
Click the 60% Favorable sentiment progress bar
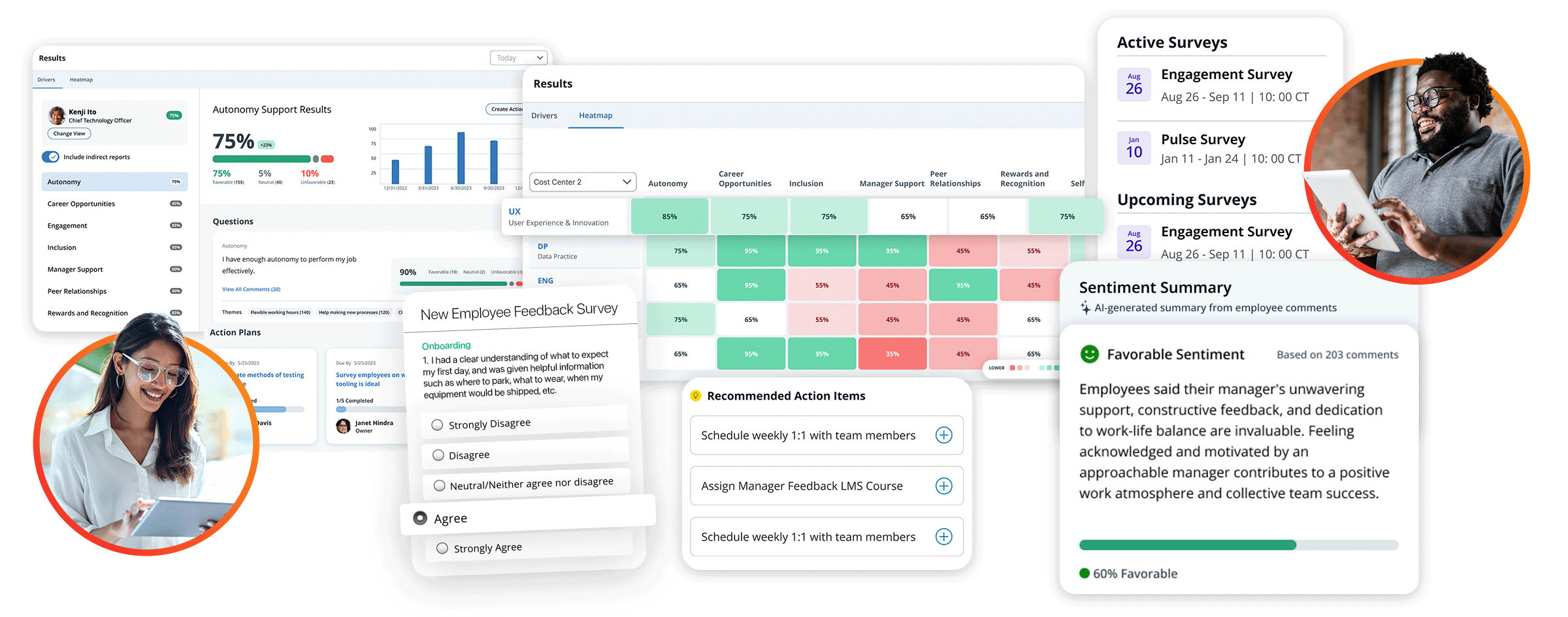(x=1238, y=545)
